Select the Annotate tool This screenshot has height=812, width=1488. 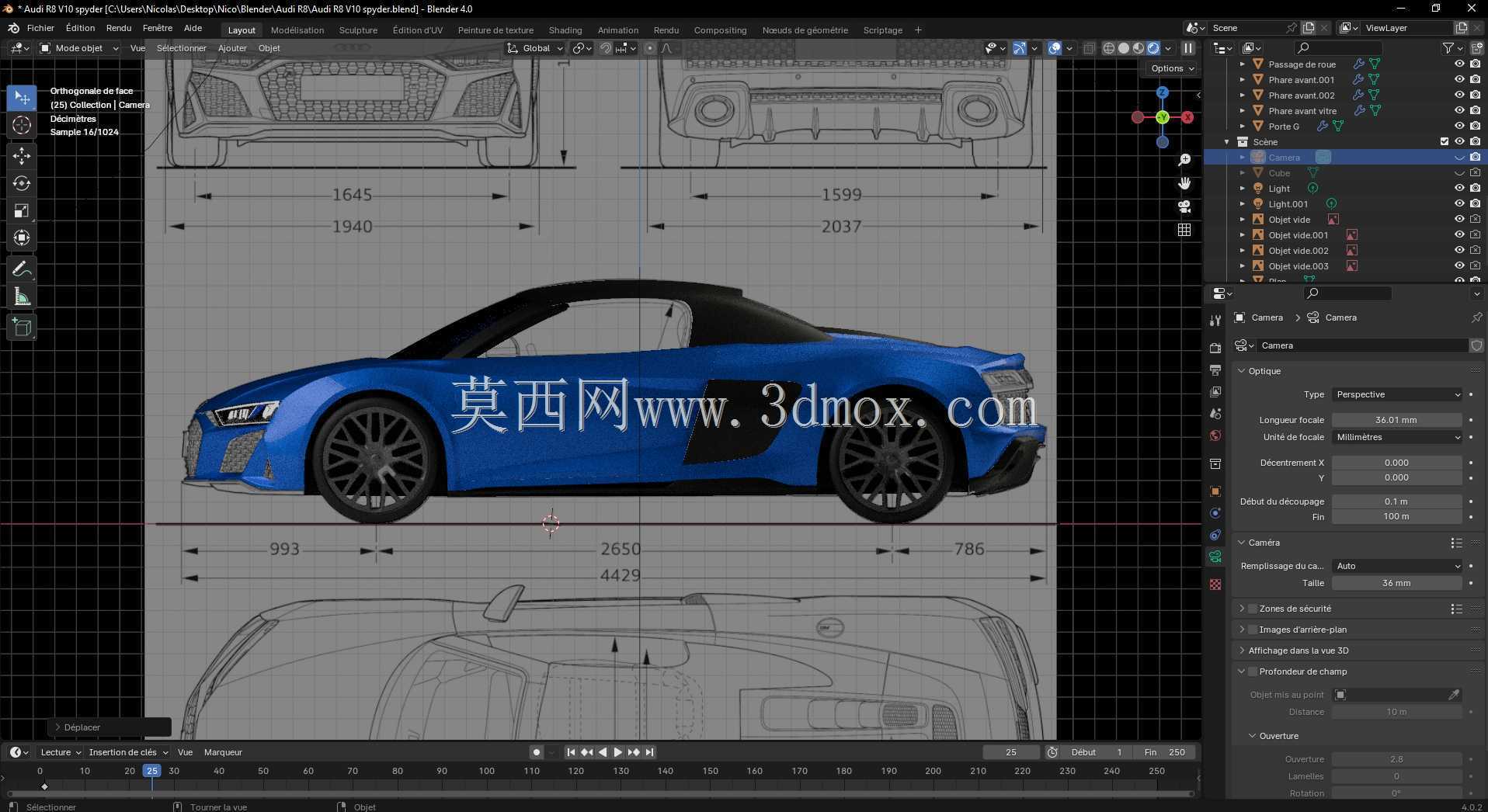22,269
